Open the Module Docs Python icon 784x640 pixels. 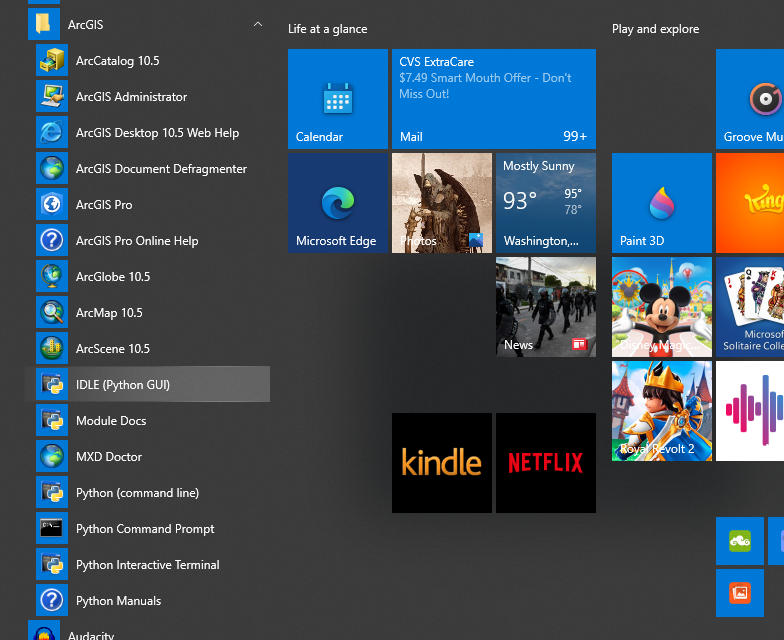click(52, 420)
